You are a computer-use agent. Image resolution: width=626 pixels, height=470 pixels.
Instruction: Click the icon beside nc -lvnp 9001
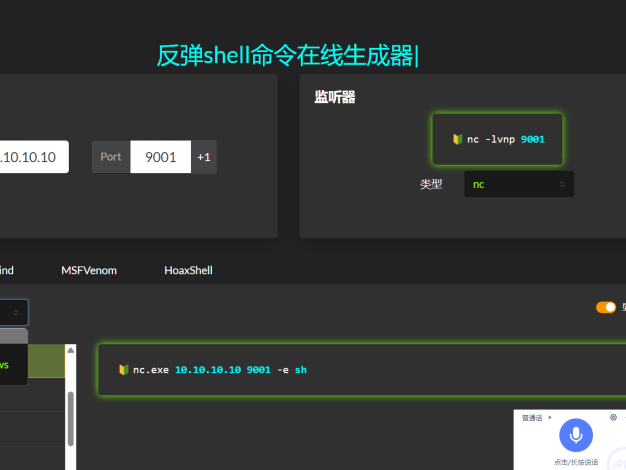(x=458, y=139)
